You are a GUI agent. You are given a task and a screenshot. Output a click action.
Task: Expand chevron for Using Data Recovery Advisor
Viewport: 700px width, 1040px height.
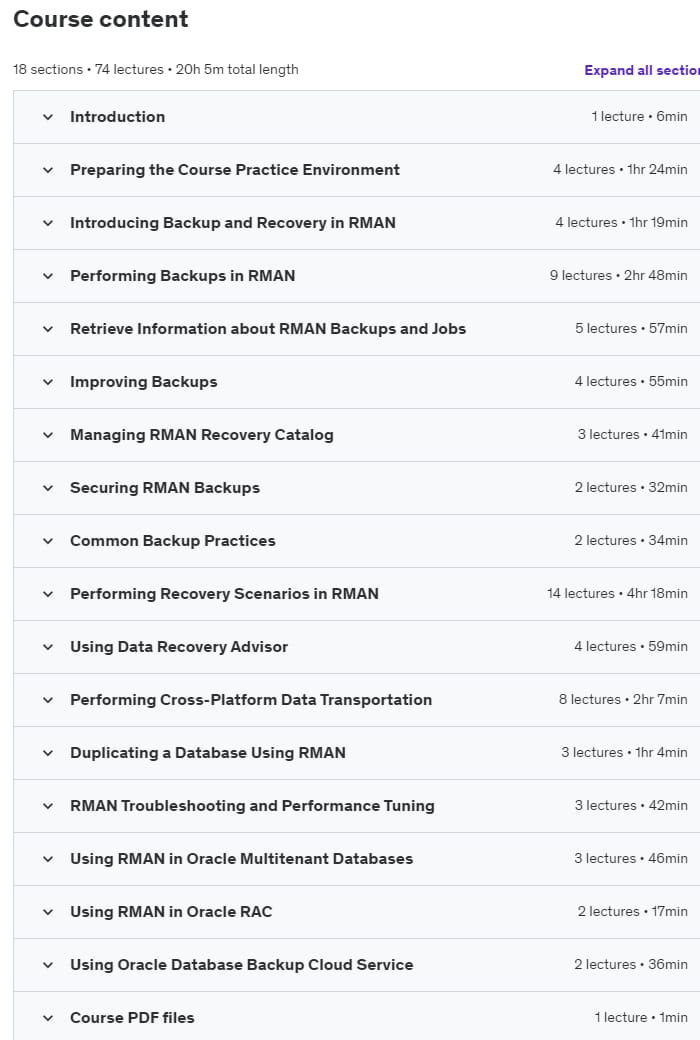point(48,647)
